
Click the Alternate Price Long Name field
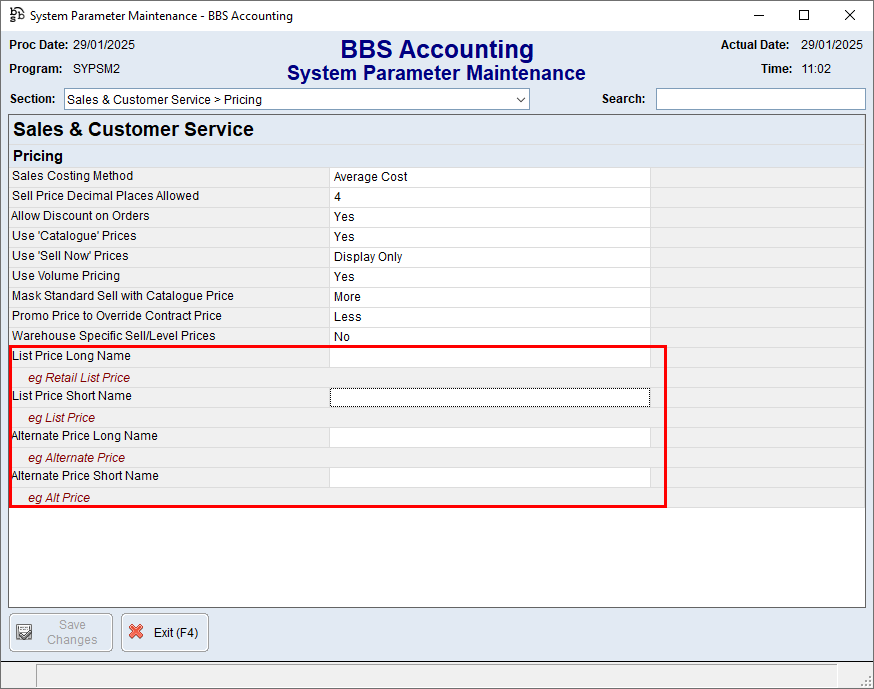(489, 437)
